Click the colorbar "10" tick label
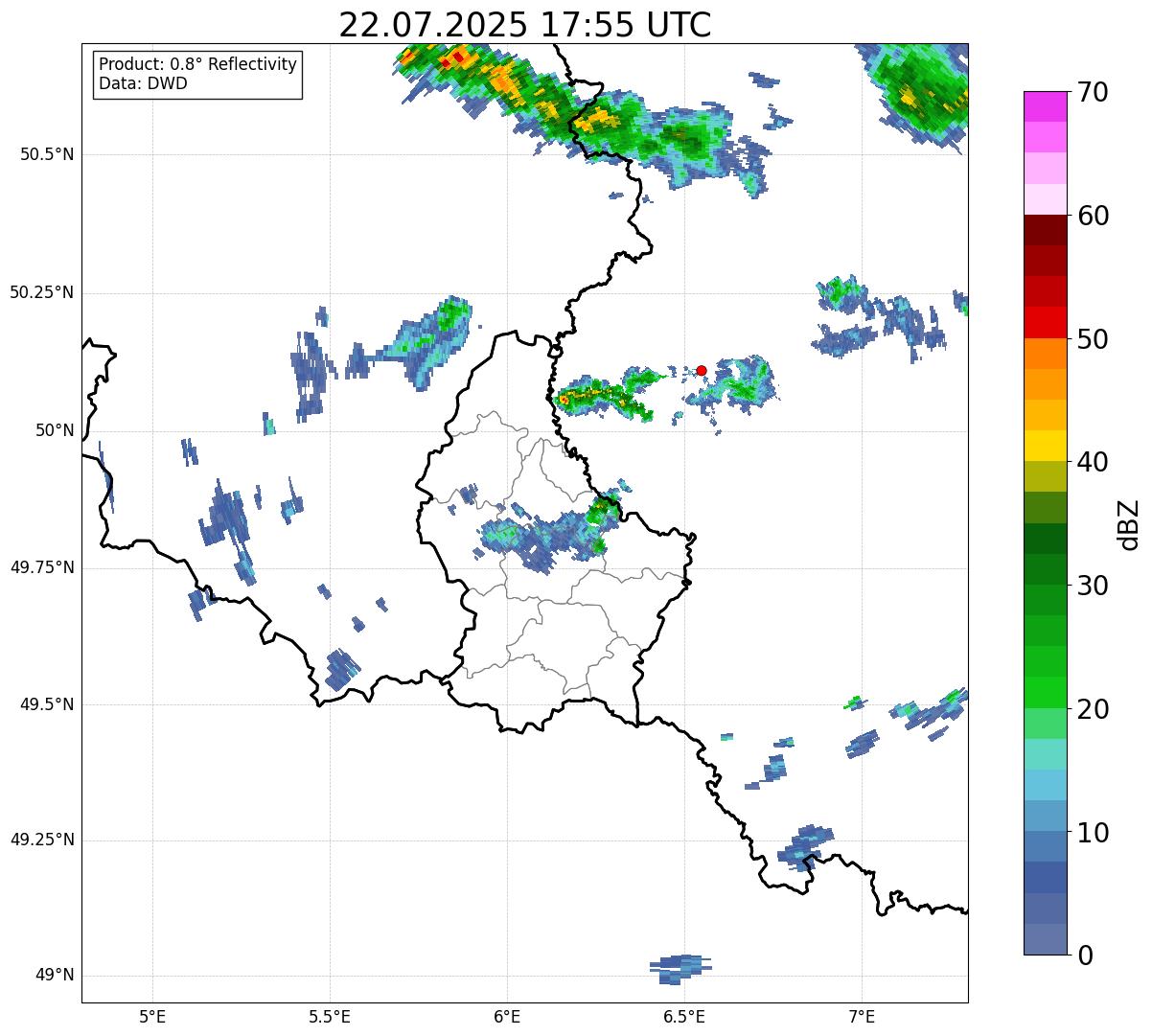The height and width of the screenshot is (1036, 1152). point(1092,832)
